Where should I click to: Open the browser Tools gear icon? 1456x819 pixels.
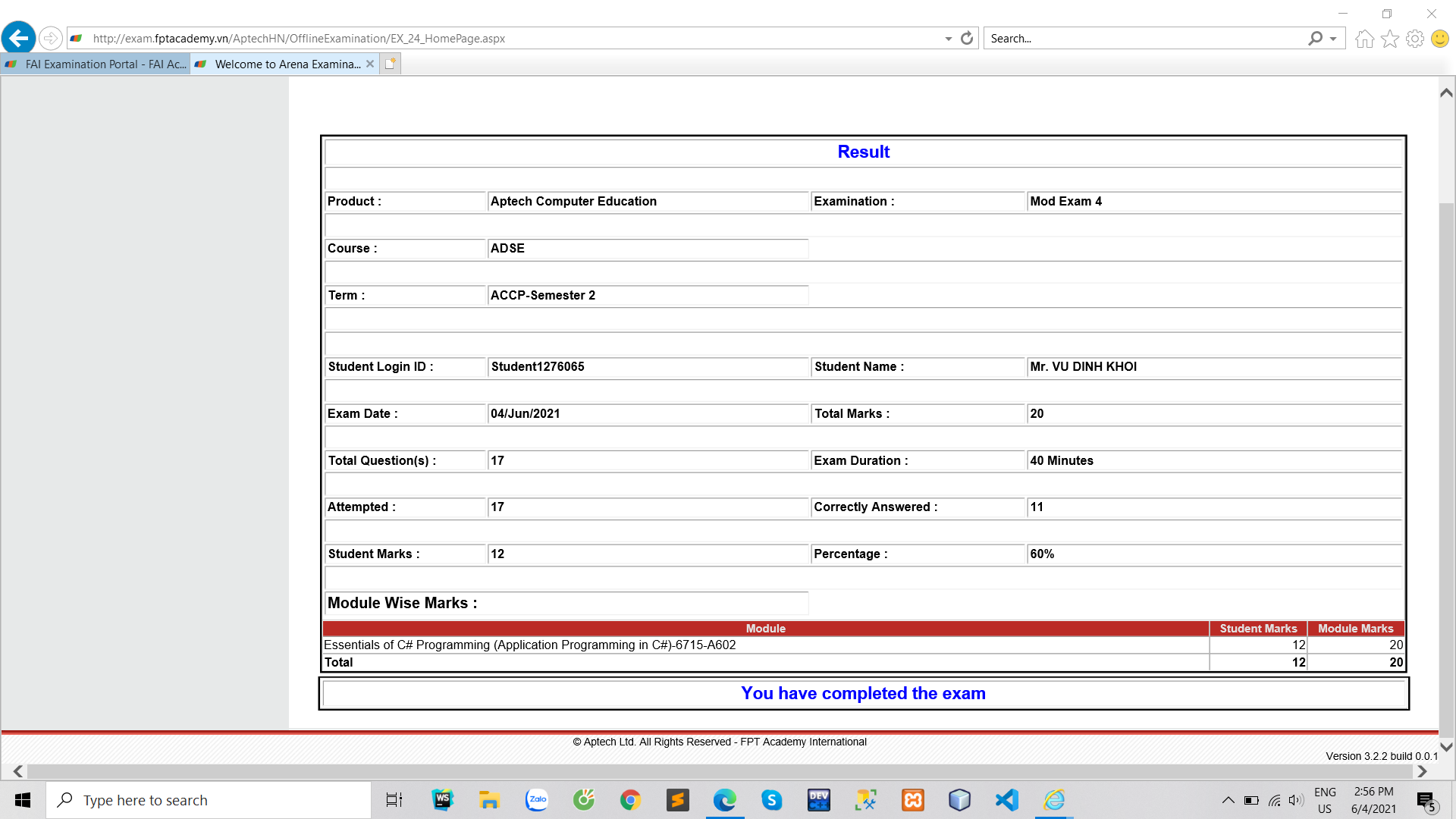coord(1414,39)
